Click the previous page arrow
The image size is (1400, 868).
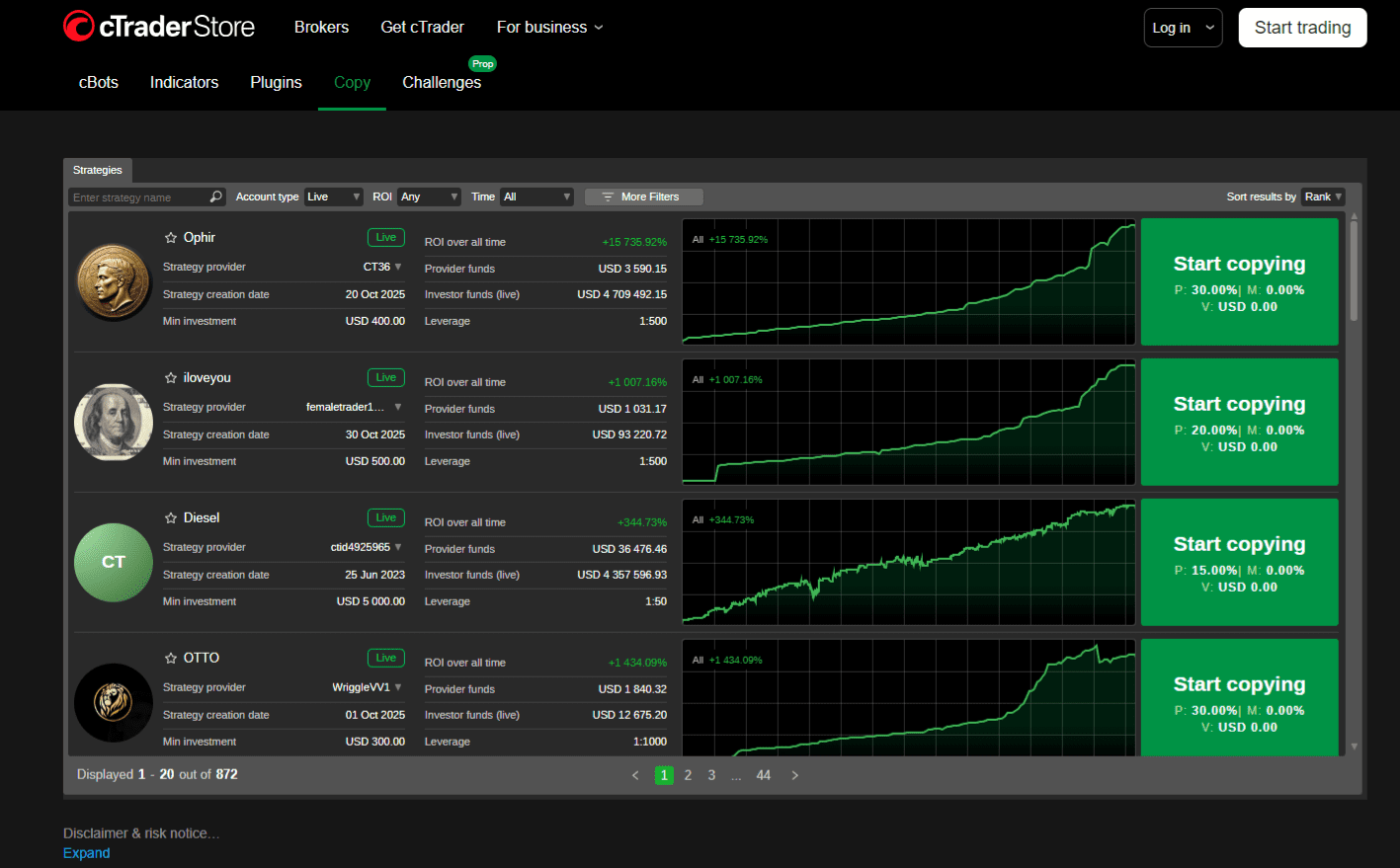[635, 775]
